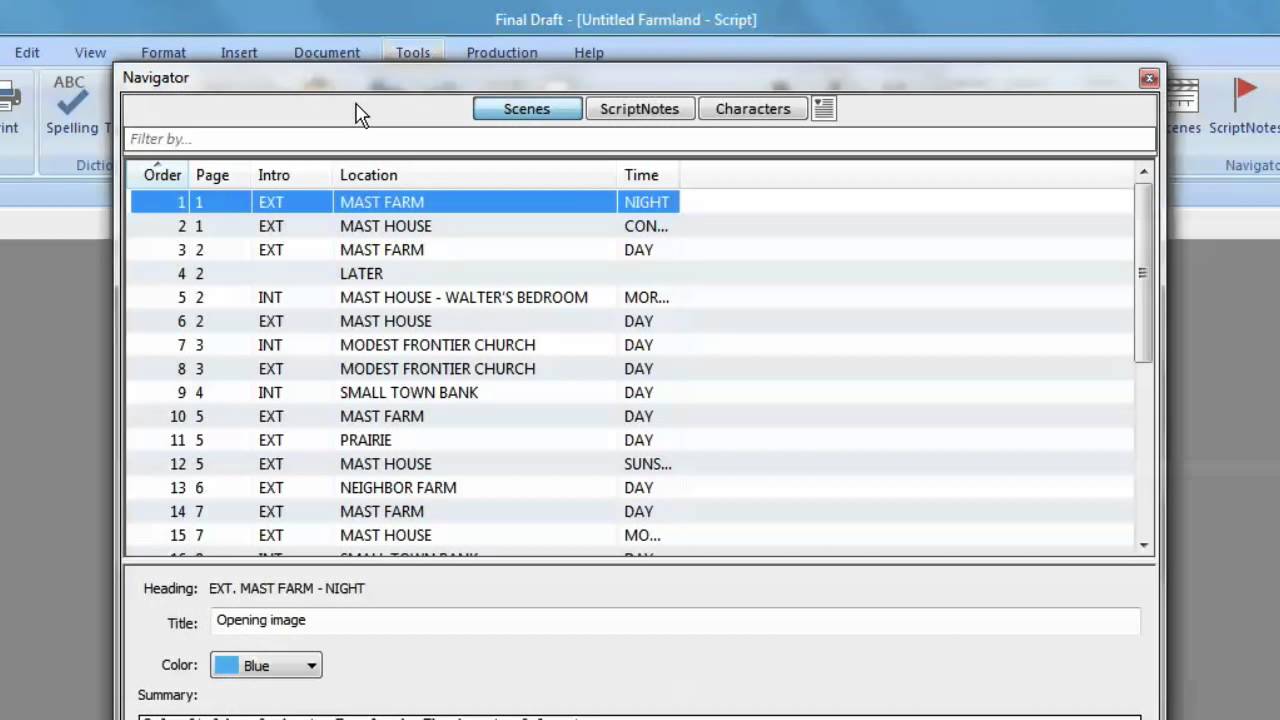The image size is (1280, 720).
Task: Open the Format menu
Action: tap(163, 53)
